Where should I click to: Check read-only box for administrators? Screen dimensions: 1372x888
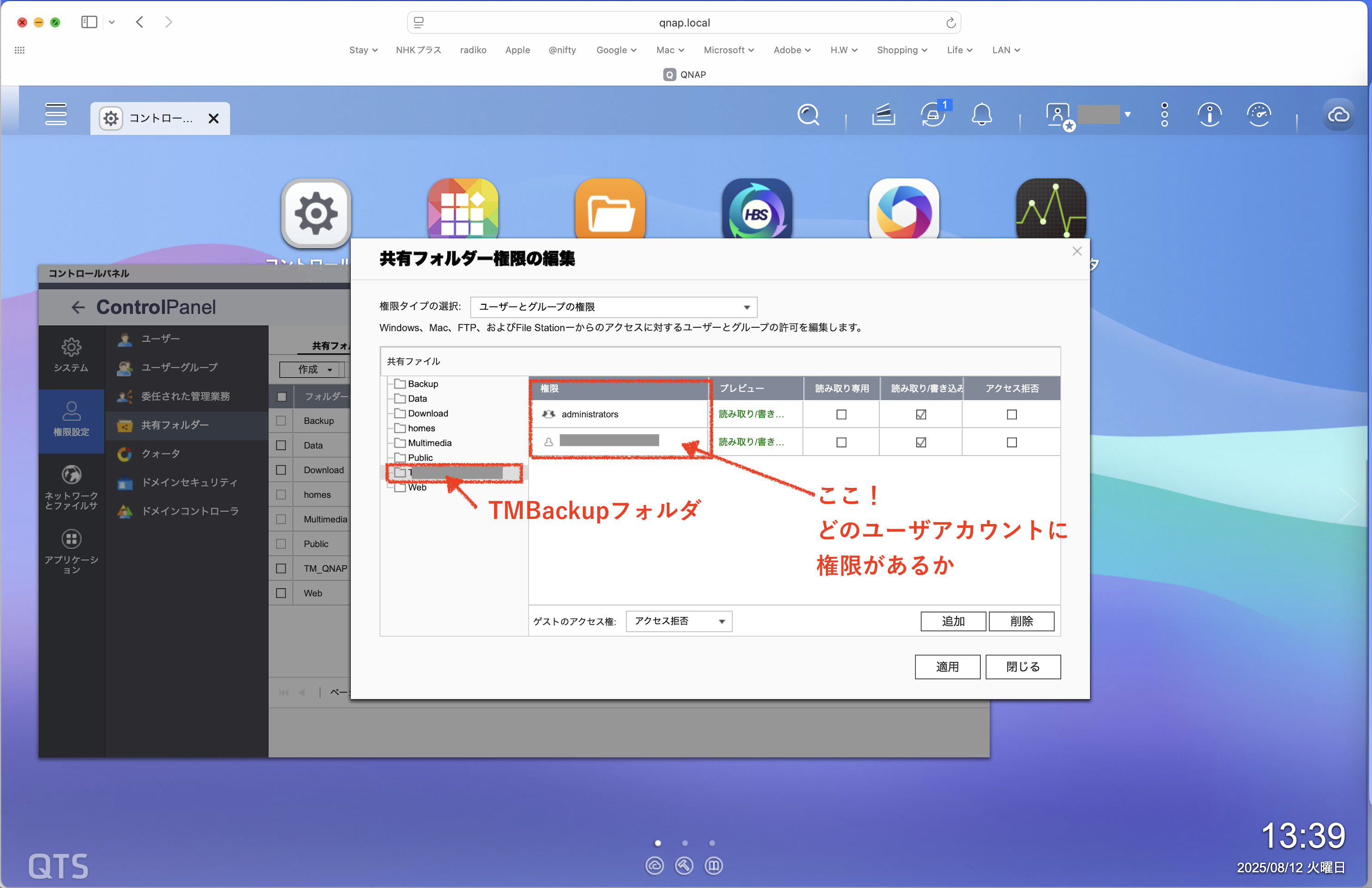click(x=841, y=414)
